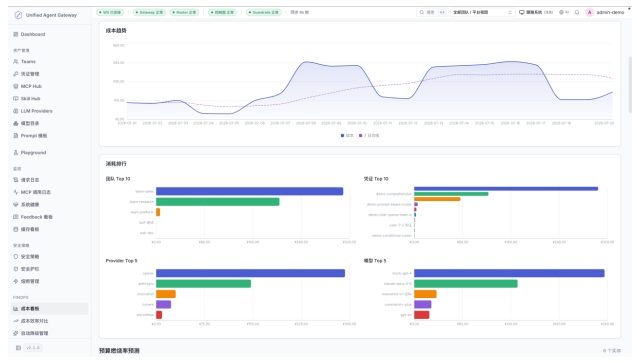Image resolution: width=637 pixels, height=363 pixels.
Task: Toggle the 7日均线 legend swatch
Action: (x=361, y=136)
